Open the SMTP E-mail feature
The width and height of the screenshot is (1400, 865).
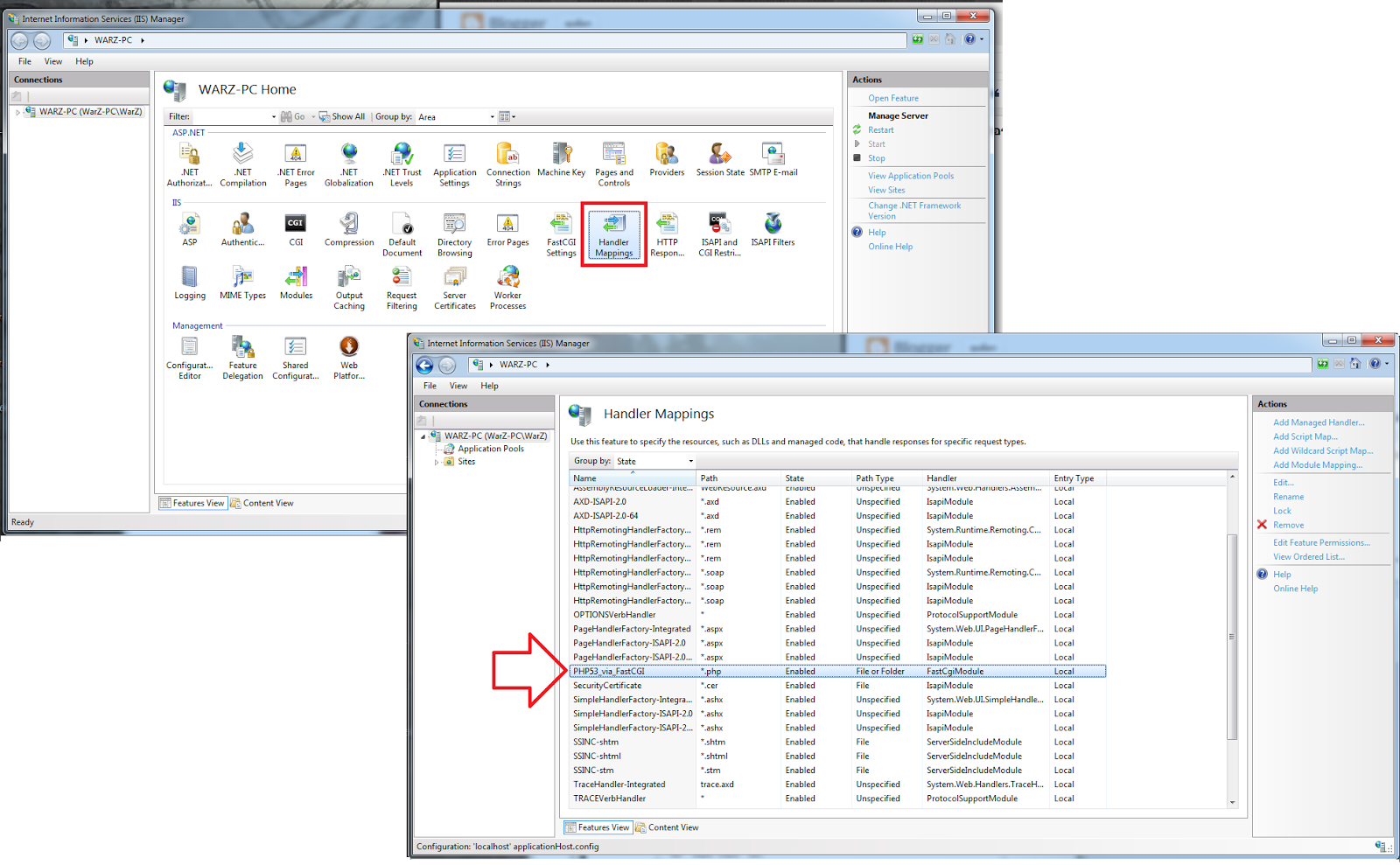point(773,160)
